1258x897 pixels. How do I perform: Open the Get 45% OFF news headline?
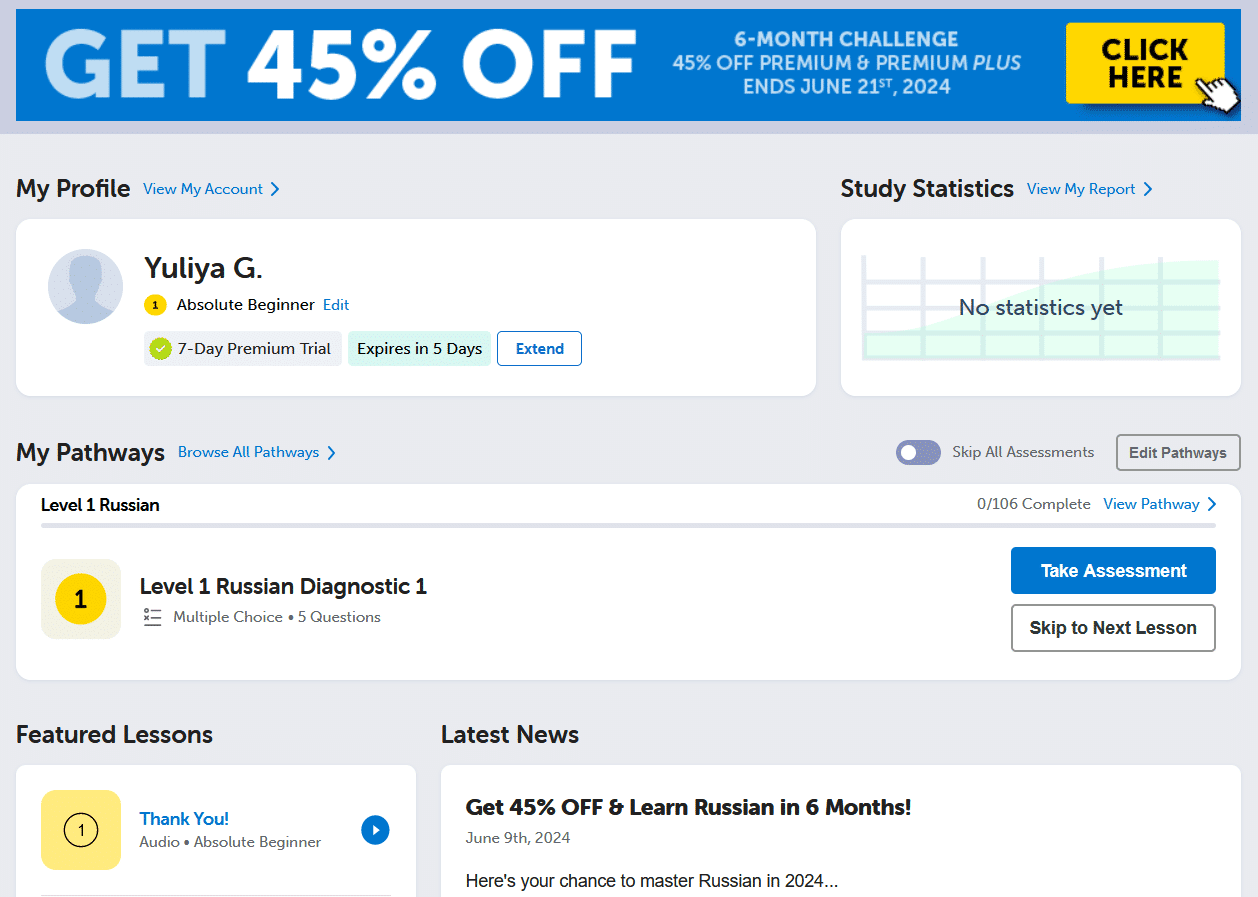point(688,807)
